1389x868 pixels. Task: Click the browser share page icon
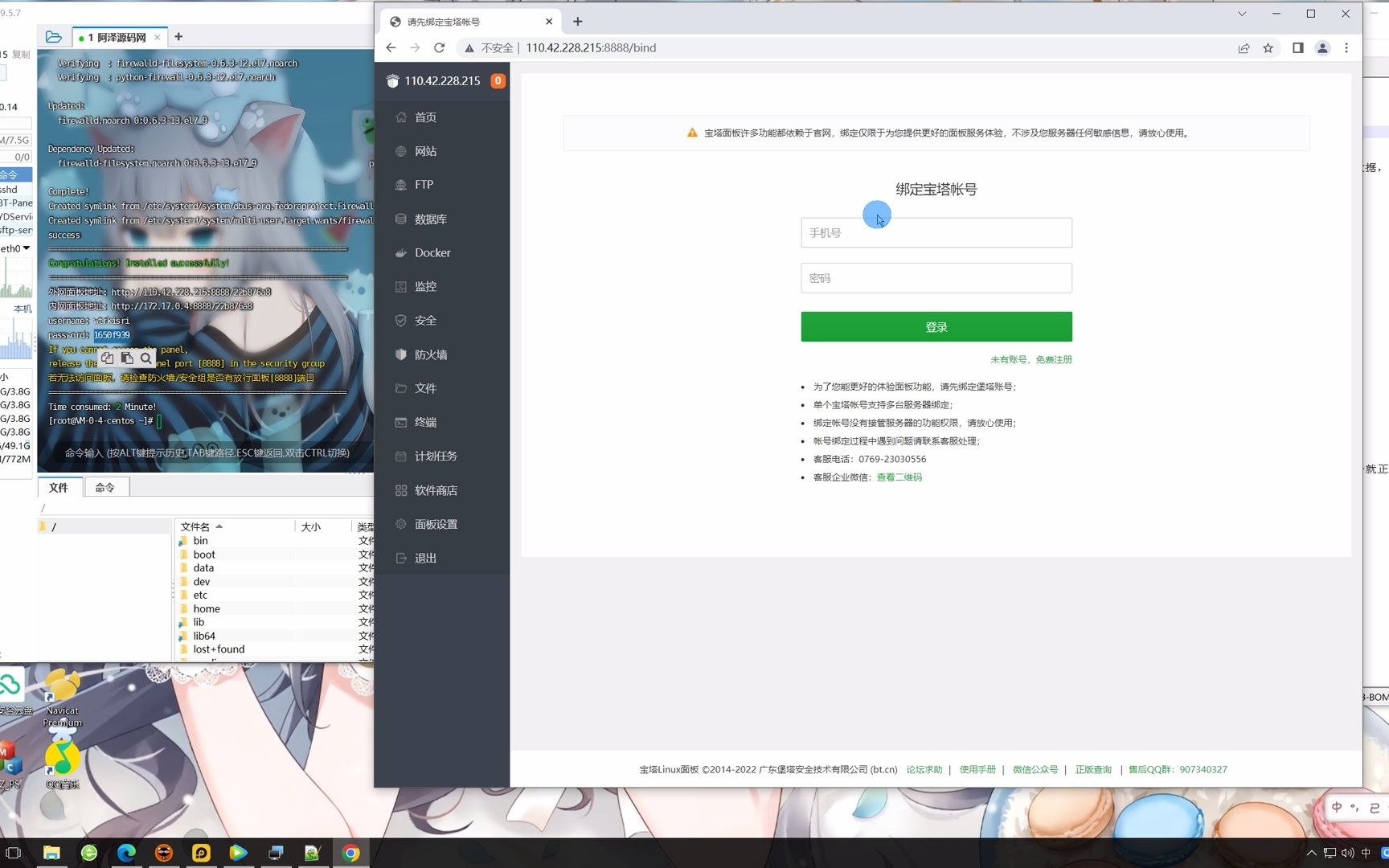1244,48
